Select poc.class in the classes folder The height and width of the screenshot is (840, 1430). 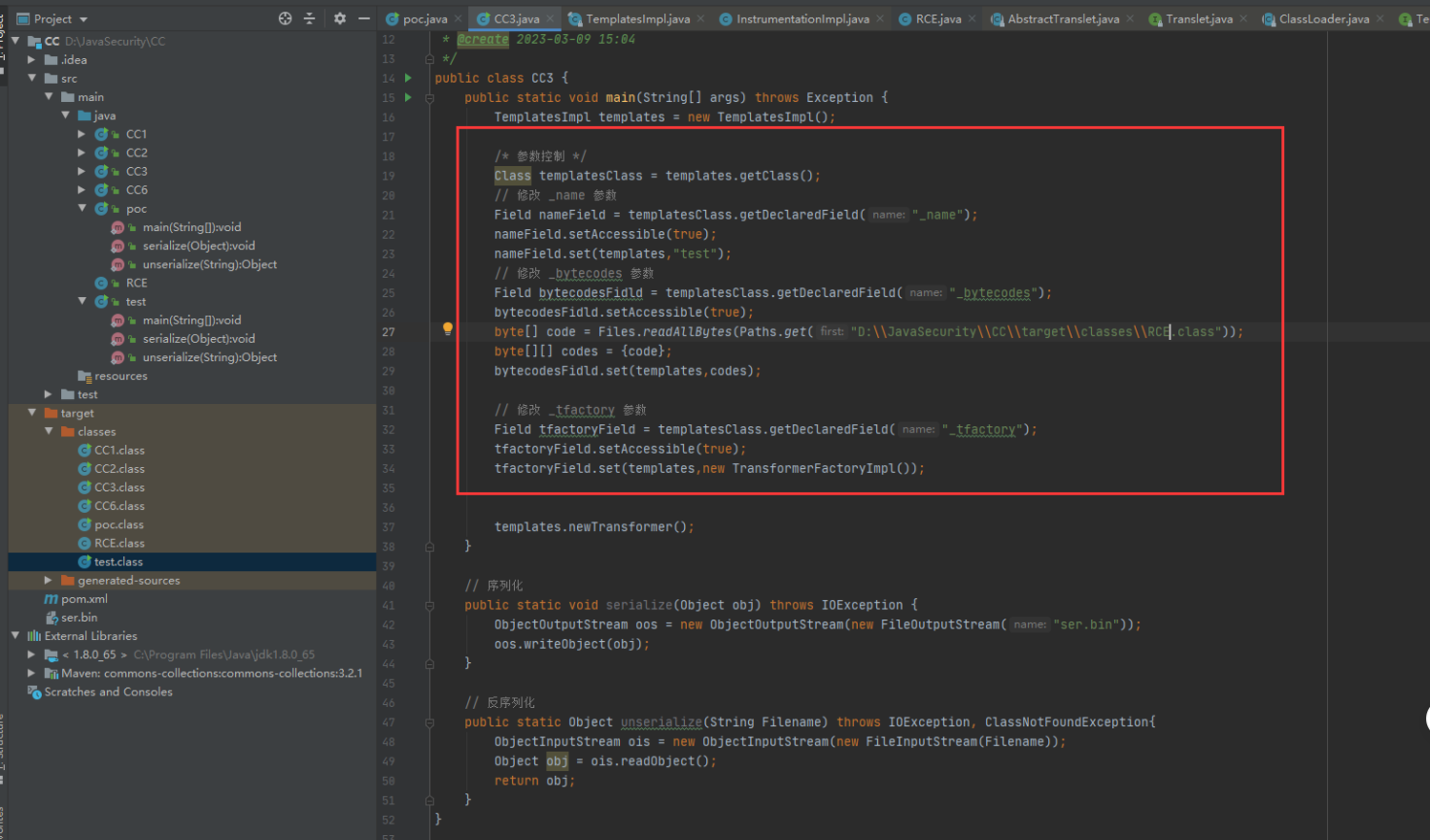(119, 524)
